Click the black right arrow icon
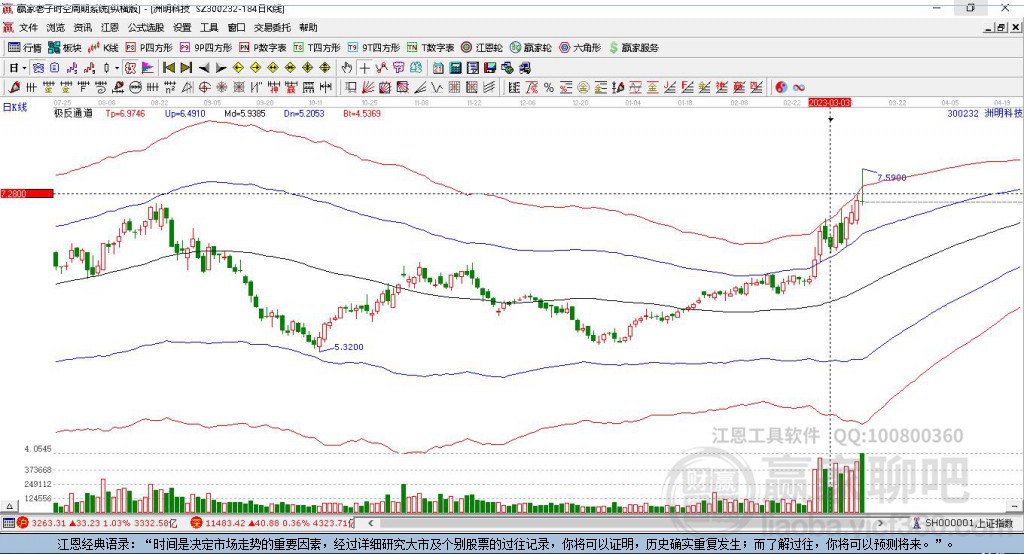1024x554 pixels. click(x=221, y=68)
